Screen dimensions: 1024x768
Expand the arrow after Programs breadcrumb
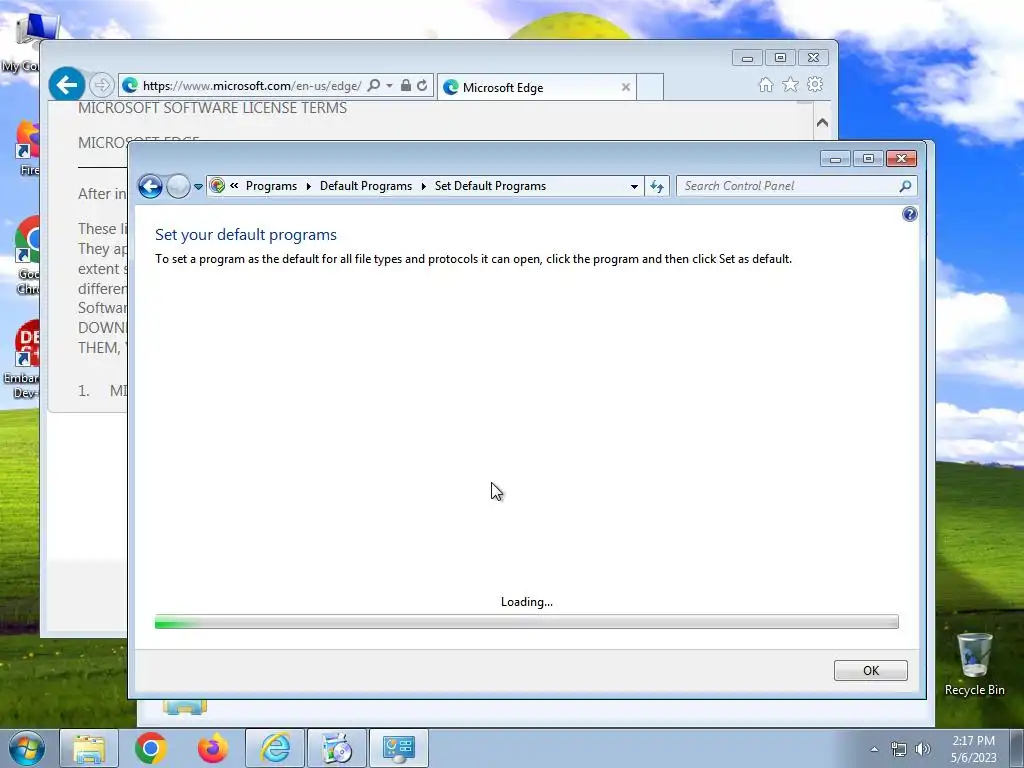click(x=308, y=187)
